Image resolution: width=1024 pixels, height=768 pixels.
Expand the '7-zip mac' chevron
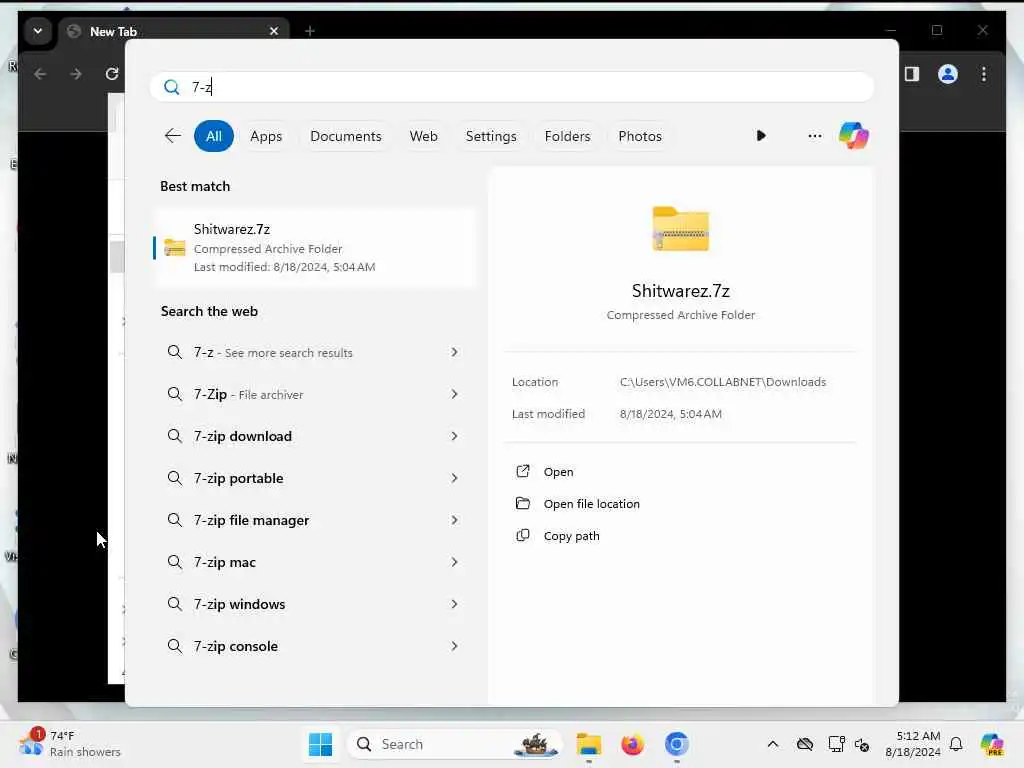[x=455, y=562]
